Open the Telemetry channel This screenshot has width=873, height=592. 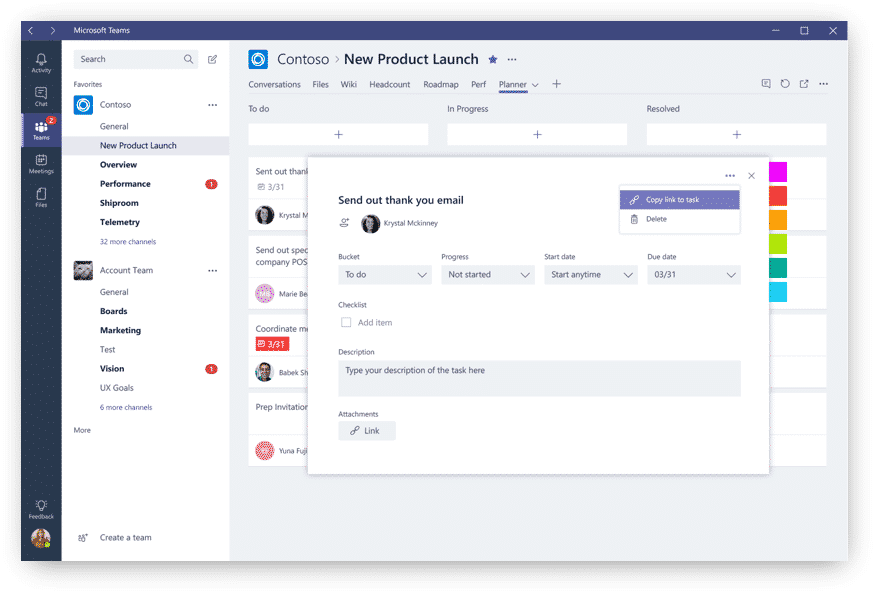tap(120, 222)
